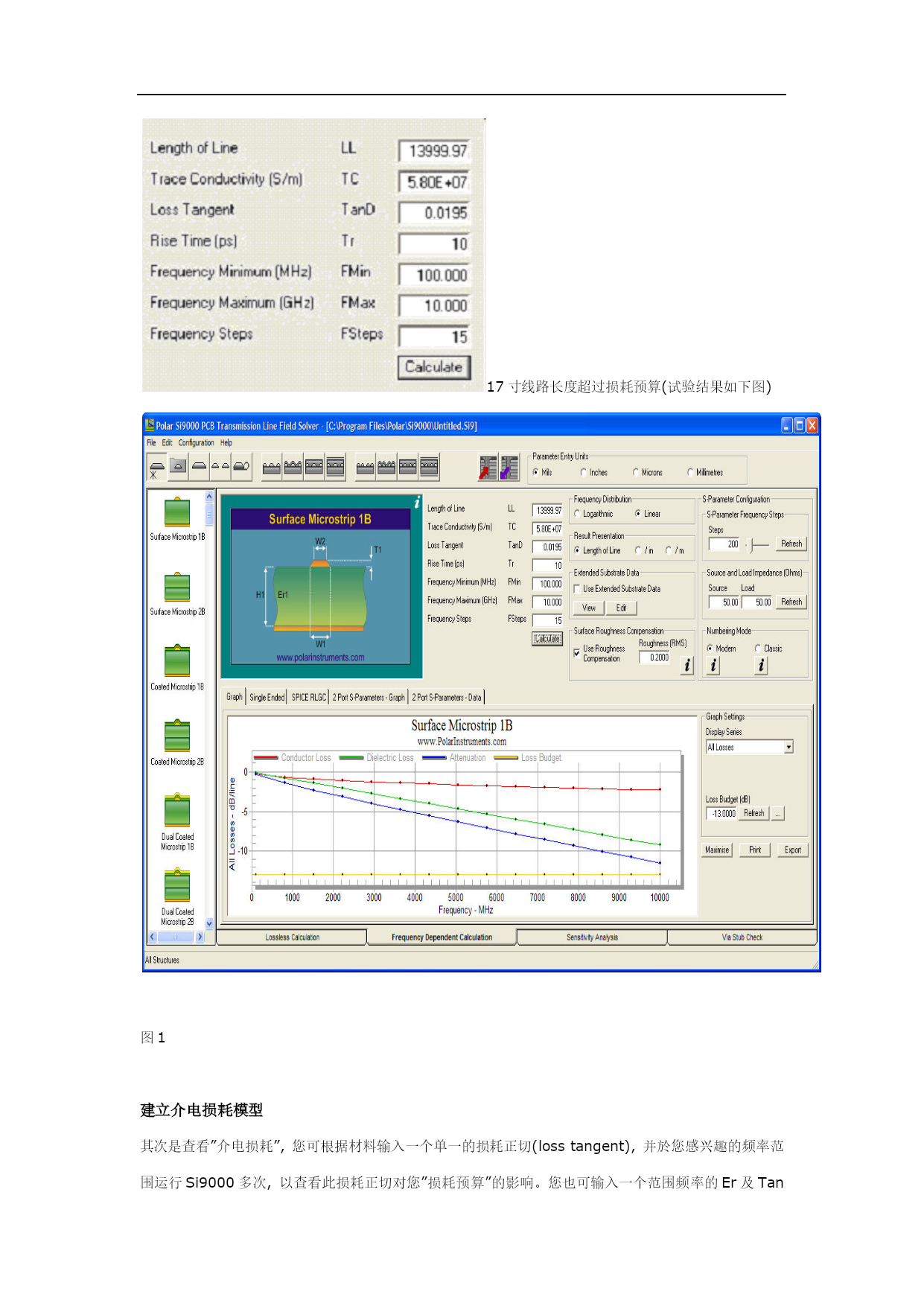Open the Display Series dropdown

788,747
